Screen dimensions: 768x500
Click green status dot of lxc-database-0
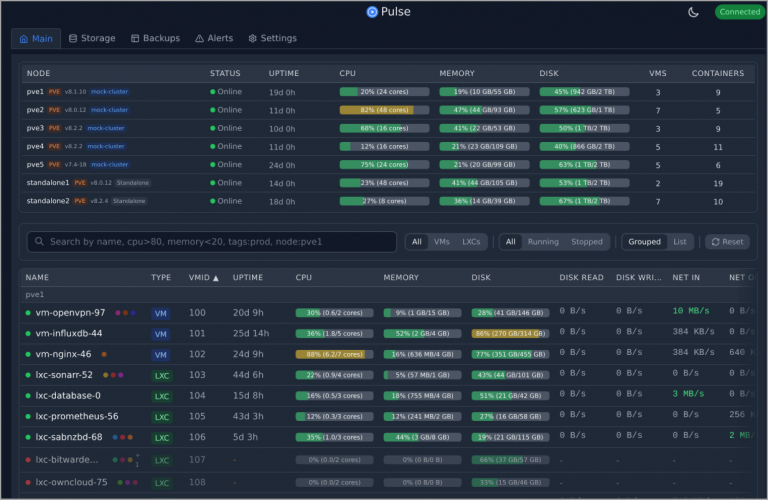[28, 396]
